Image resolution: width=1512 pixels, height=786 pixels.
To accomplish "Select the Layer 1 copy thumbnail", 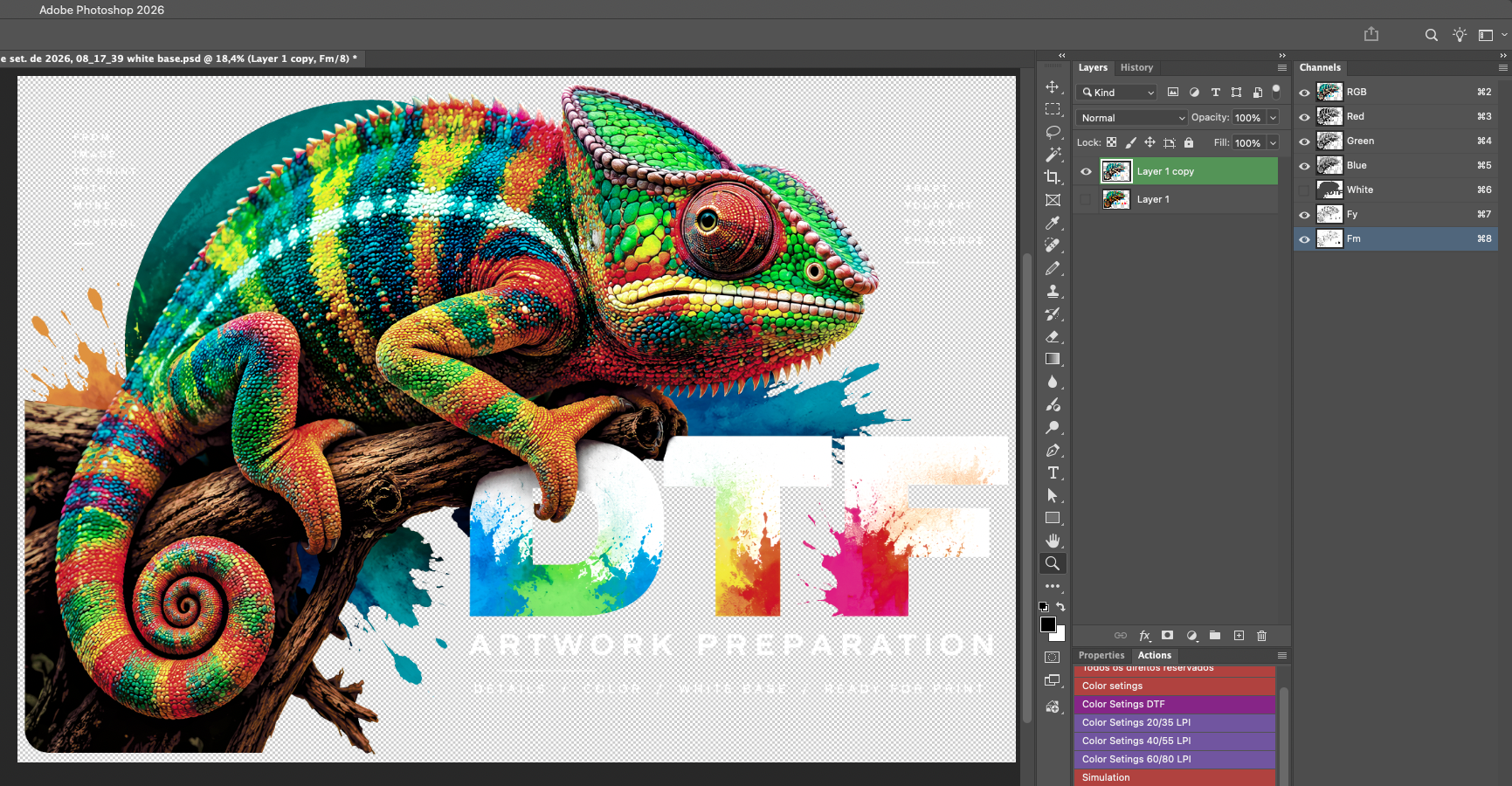I will (x=1115, y=171).
